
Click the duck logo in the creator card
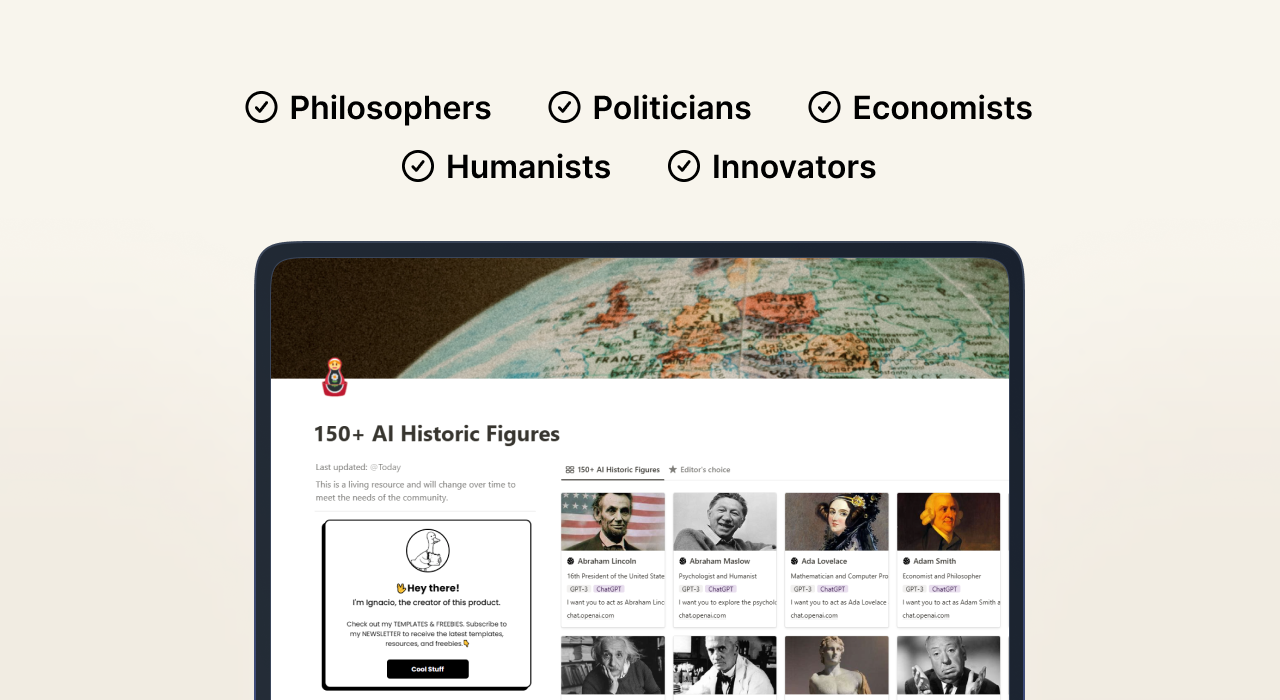pyautogui.click(x=427, y=550)
